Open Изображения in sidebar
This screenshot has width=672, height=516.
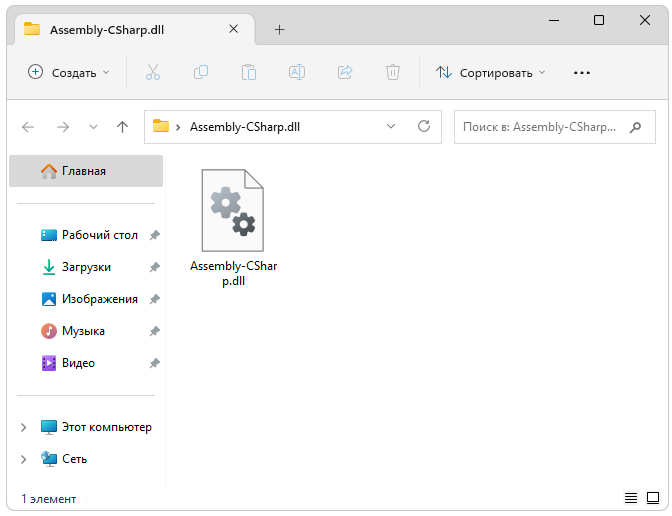(90, 299)
